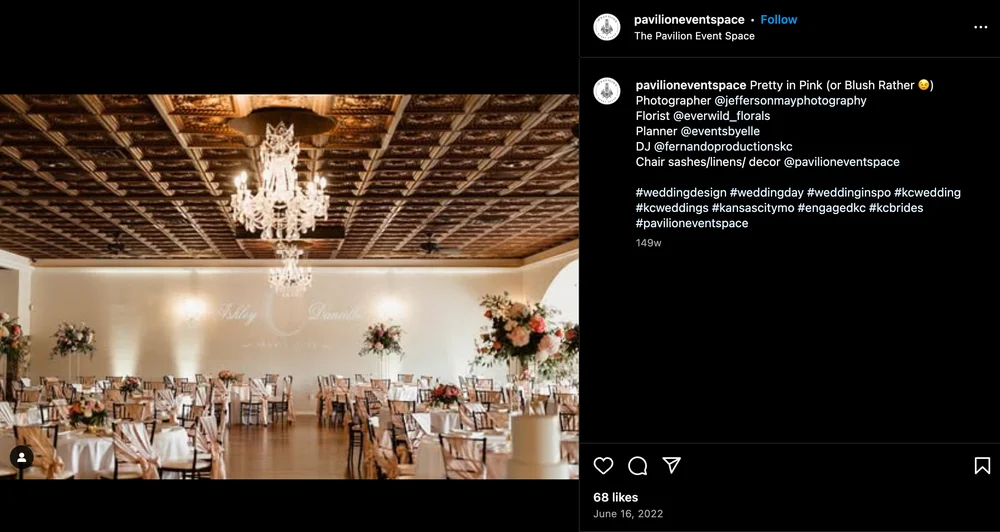Open the three-dot more options menu
The image size is (1000, 532).
click(x=980, y=27)
